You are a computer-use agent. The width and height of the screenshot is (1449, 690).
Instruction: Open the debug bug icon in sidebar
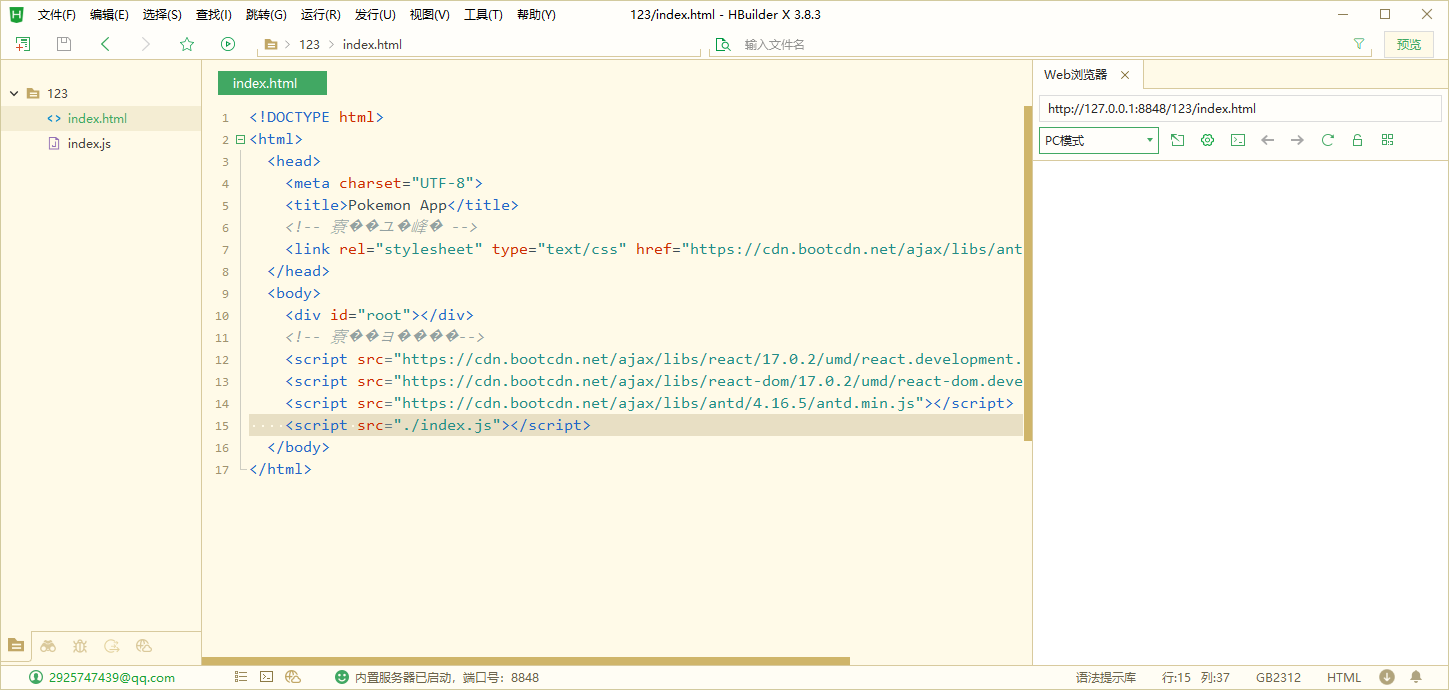80,646
